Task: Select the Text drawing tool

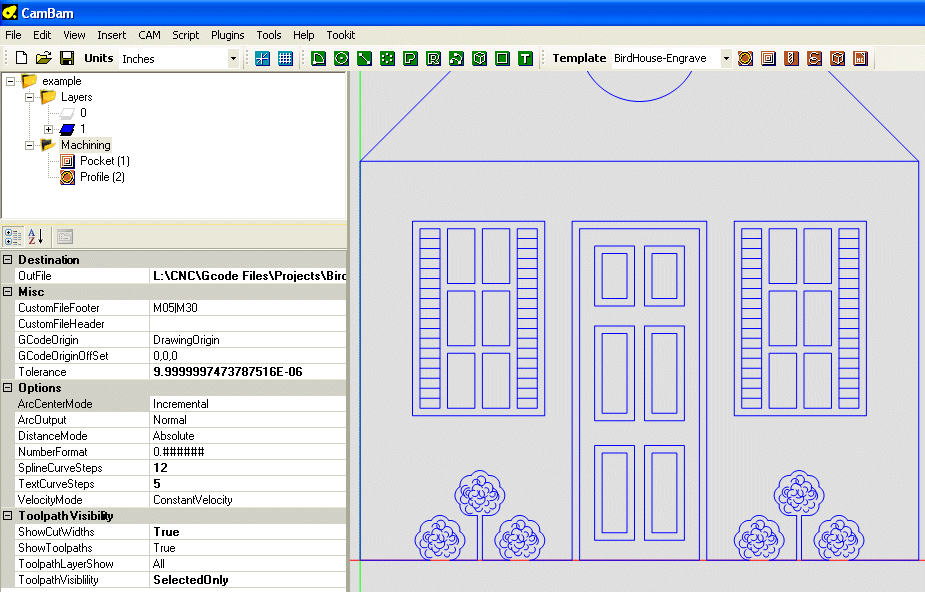Action: click(x=525, y=59)
